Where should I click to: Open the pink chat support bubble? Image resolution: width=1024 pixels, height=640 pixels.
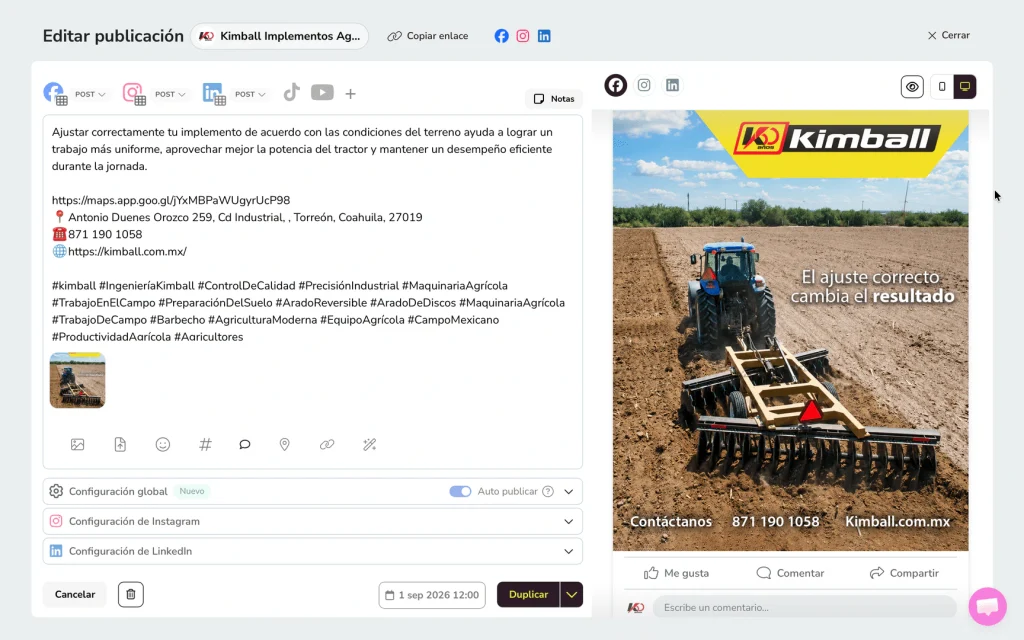click(x=987, y=606)
